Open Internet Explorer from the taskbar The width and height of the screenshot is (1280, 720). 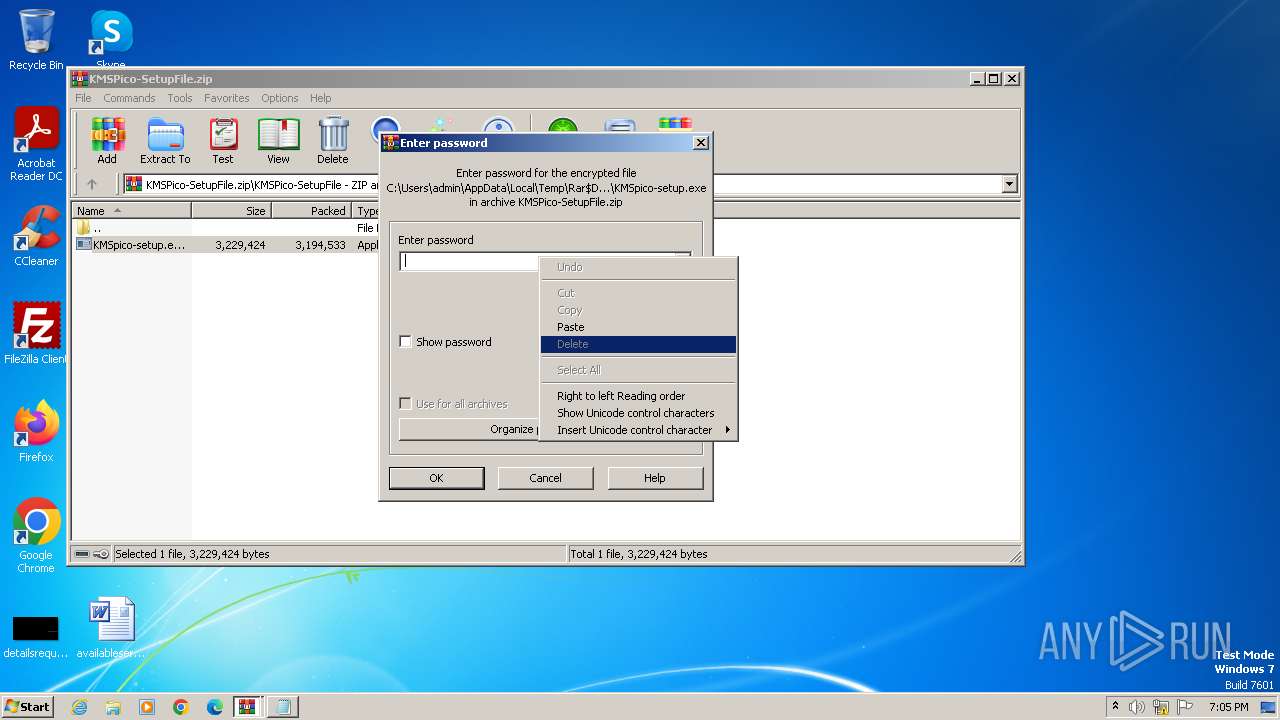tap(79, 707)
